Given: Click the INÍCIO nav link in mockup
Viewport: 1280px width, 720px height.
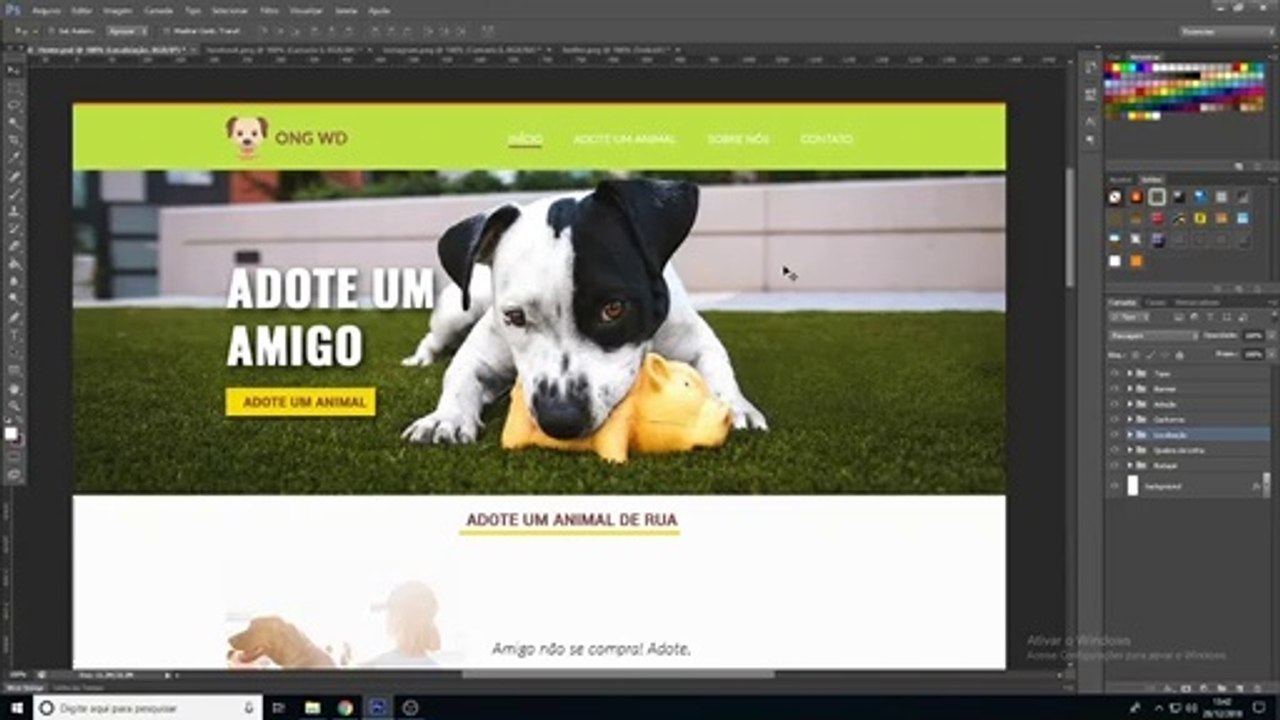Looking at the screenshot, I should (525, 139).
